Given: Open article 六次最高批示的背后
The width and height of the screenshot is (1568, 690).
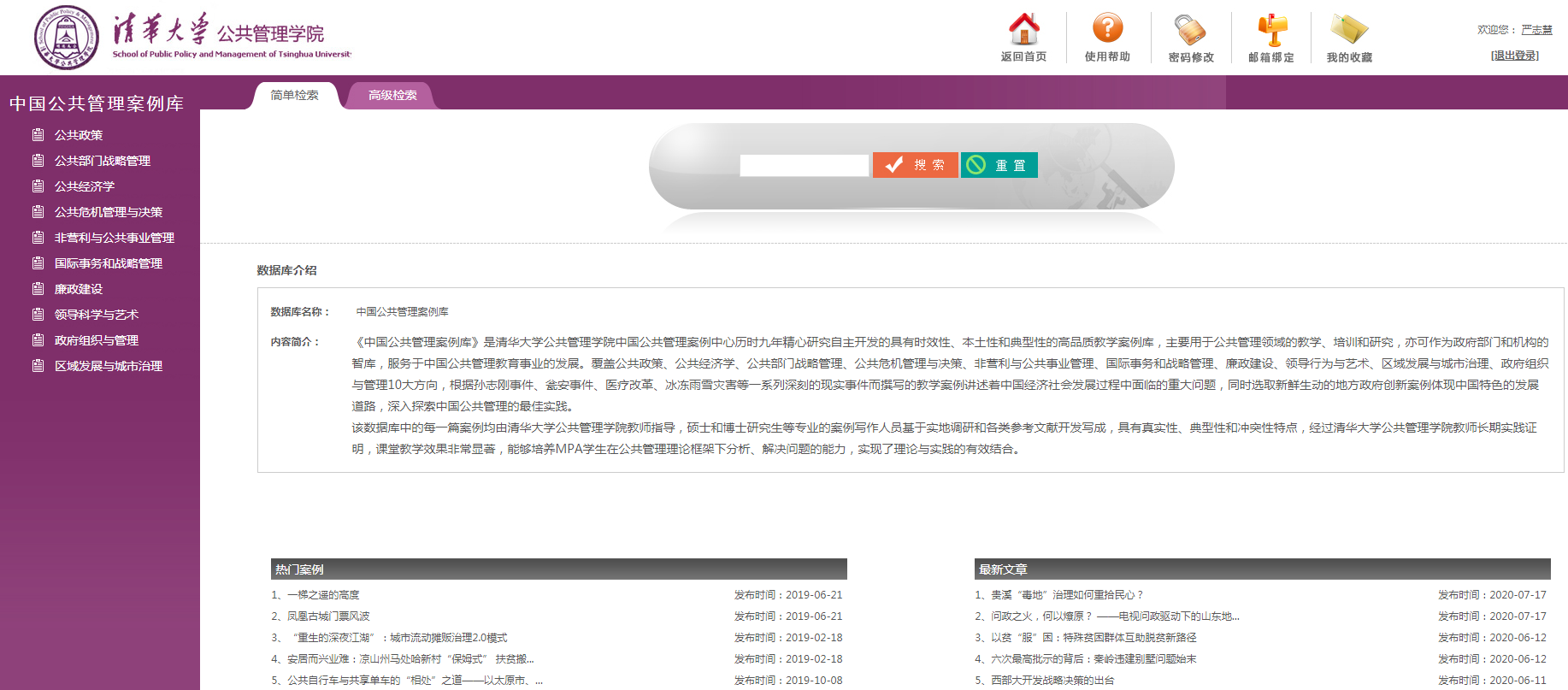Looking at the screenshot, I should click(1093, 659).
